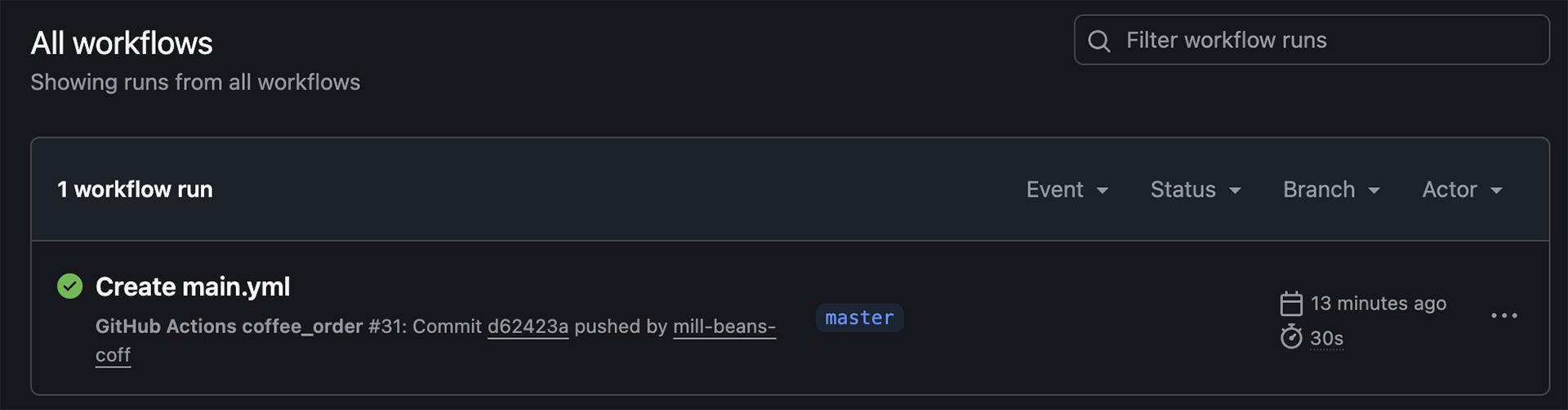Visit the mill-beans-coff user profile link

pyautogui.click(x=724, y=327)
